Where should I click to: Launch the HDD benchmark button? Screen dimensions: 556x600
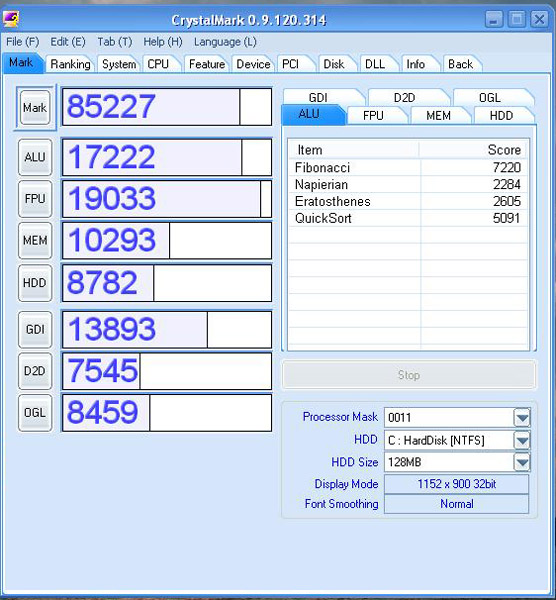coord(35,283)
